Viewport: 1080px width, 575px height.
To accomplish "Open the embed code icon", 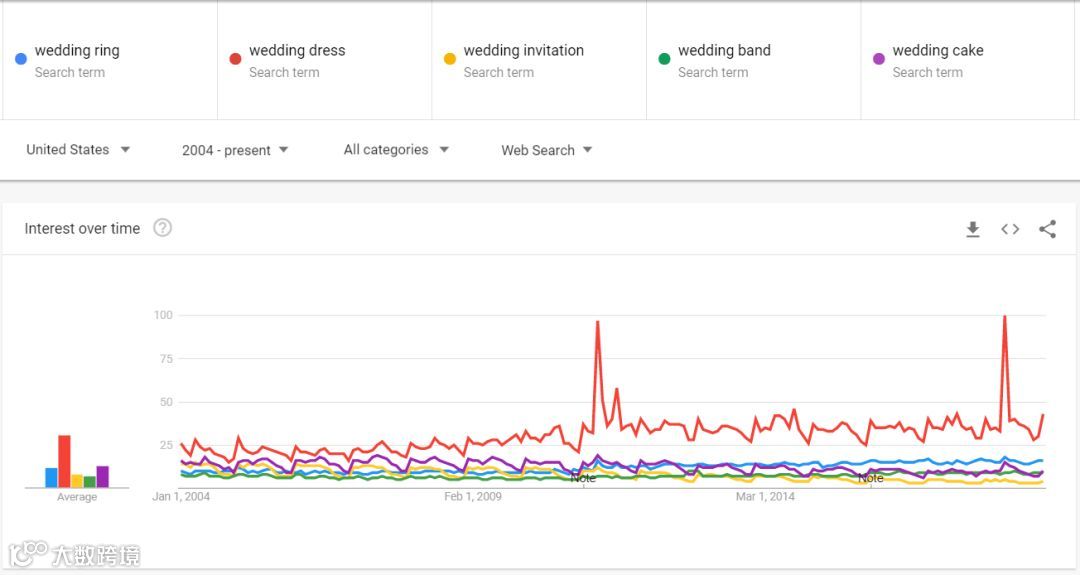I will 1010,229.
